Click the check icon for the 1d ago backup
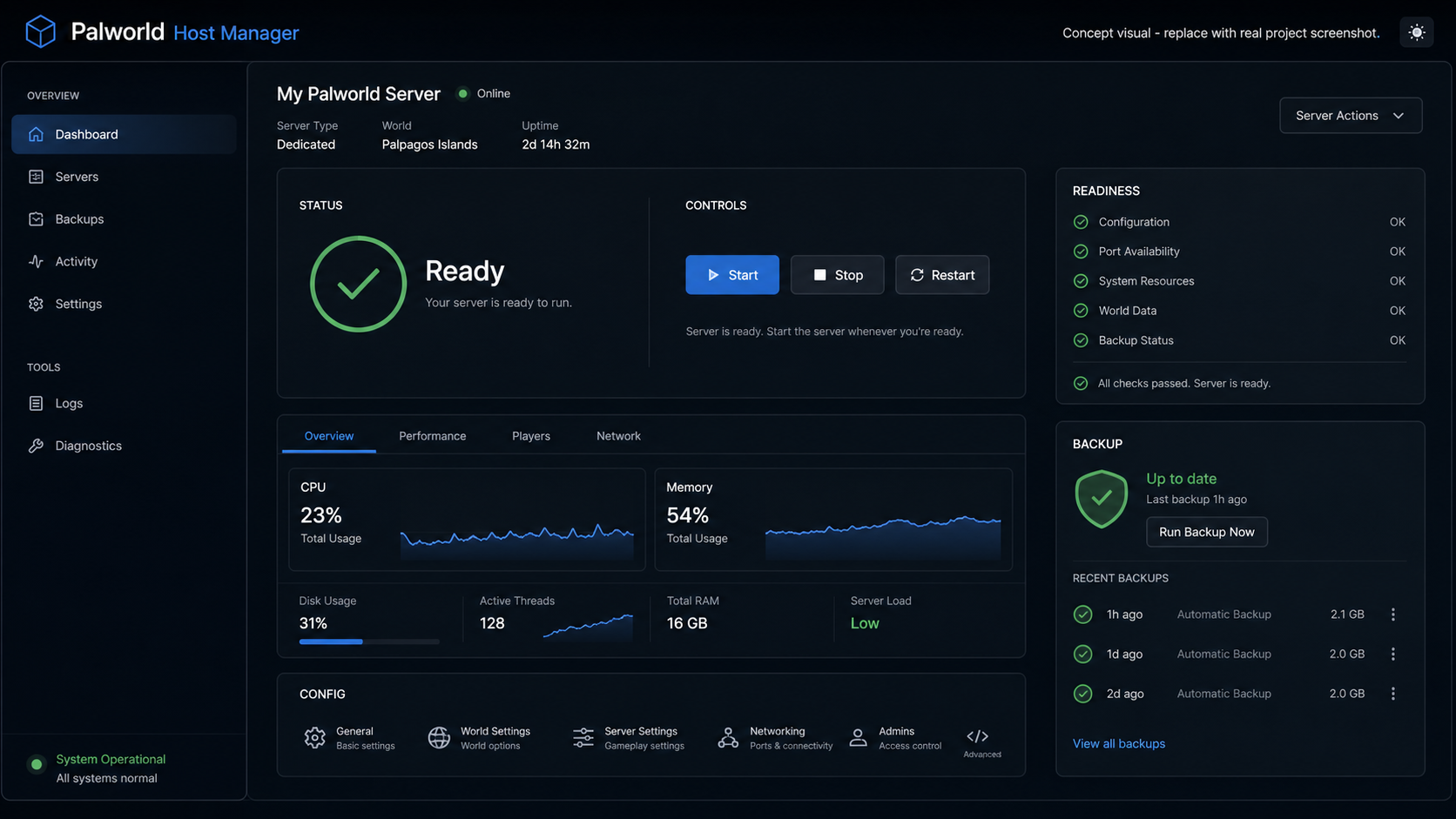The width and height of the screenshot is (1456, 819). click(x=1082, y=654)
